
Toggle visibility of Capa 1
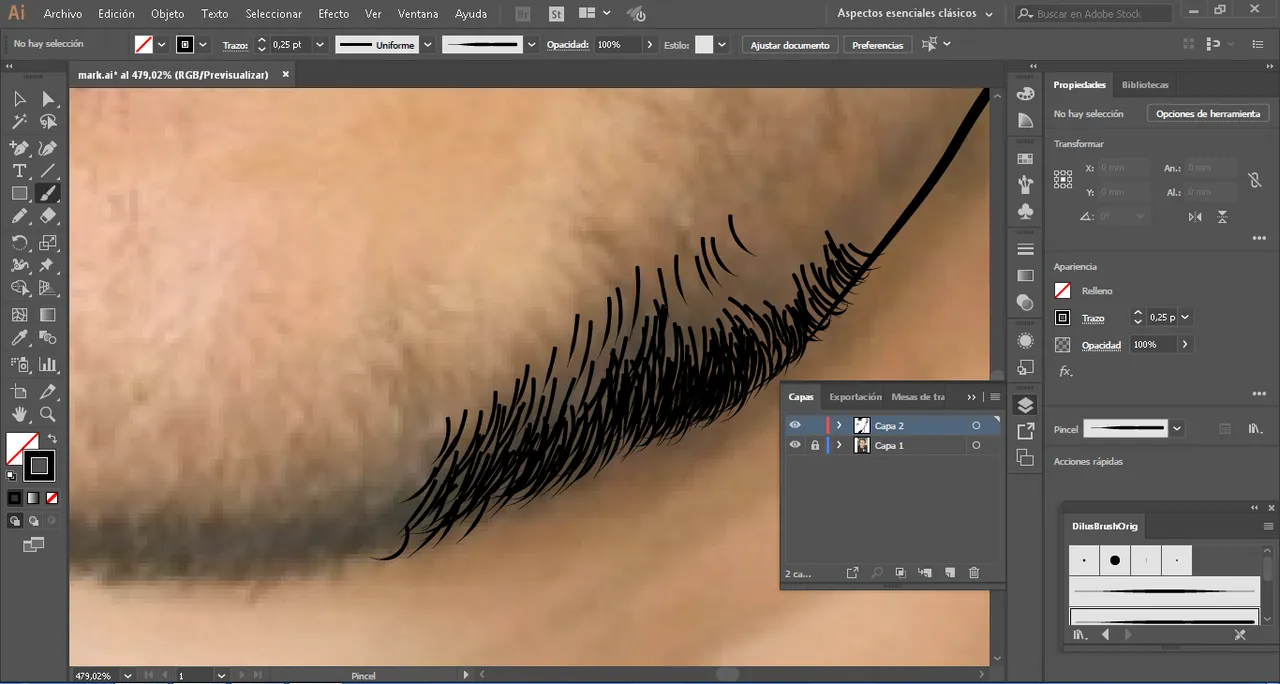(x=795, y=445)
